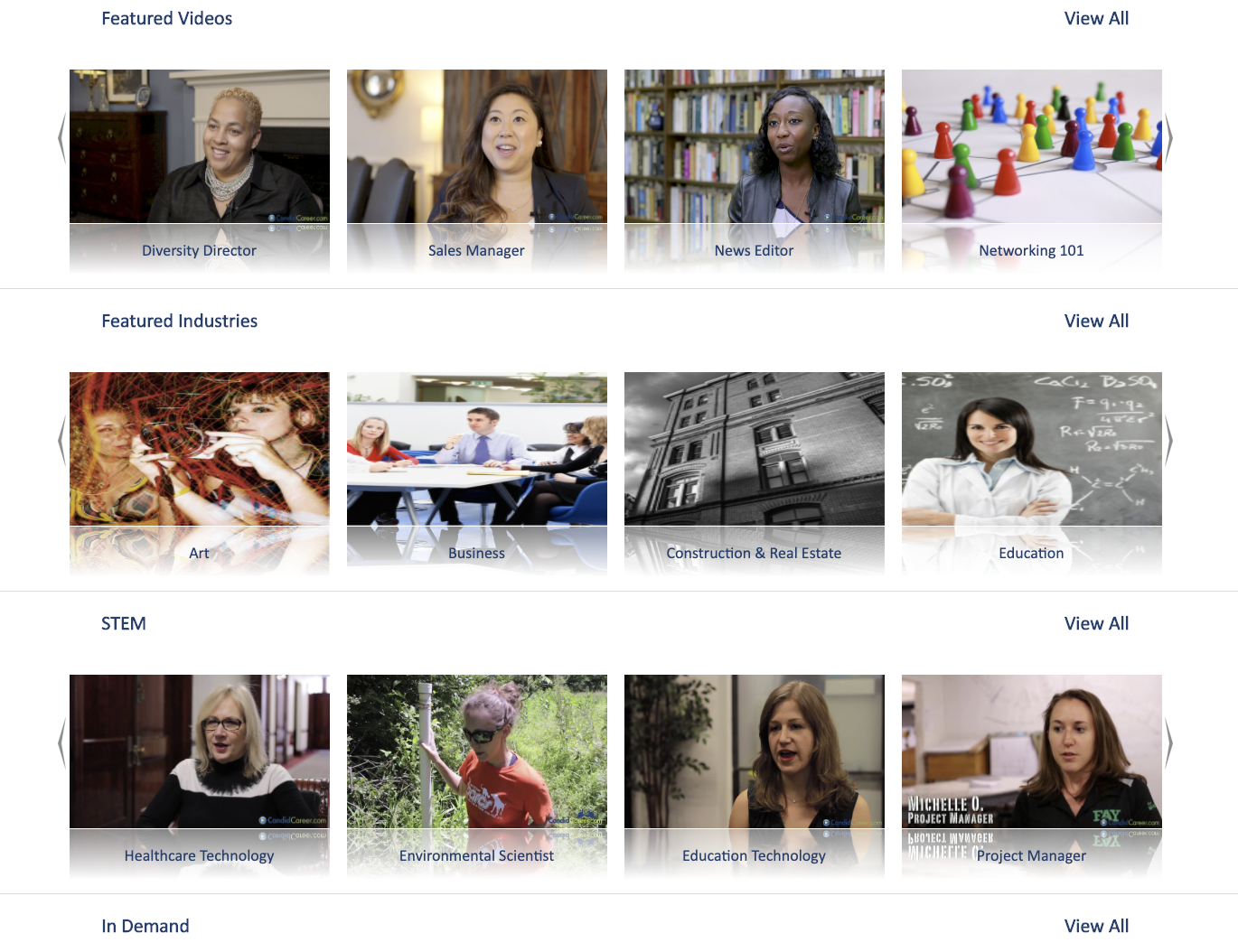This screenshot has width=1238, height=952.
Task: Advance the Featured Industries carousel with right arrow
Action: point(1168,441)
